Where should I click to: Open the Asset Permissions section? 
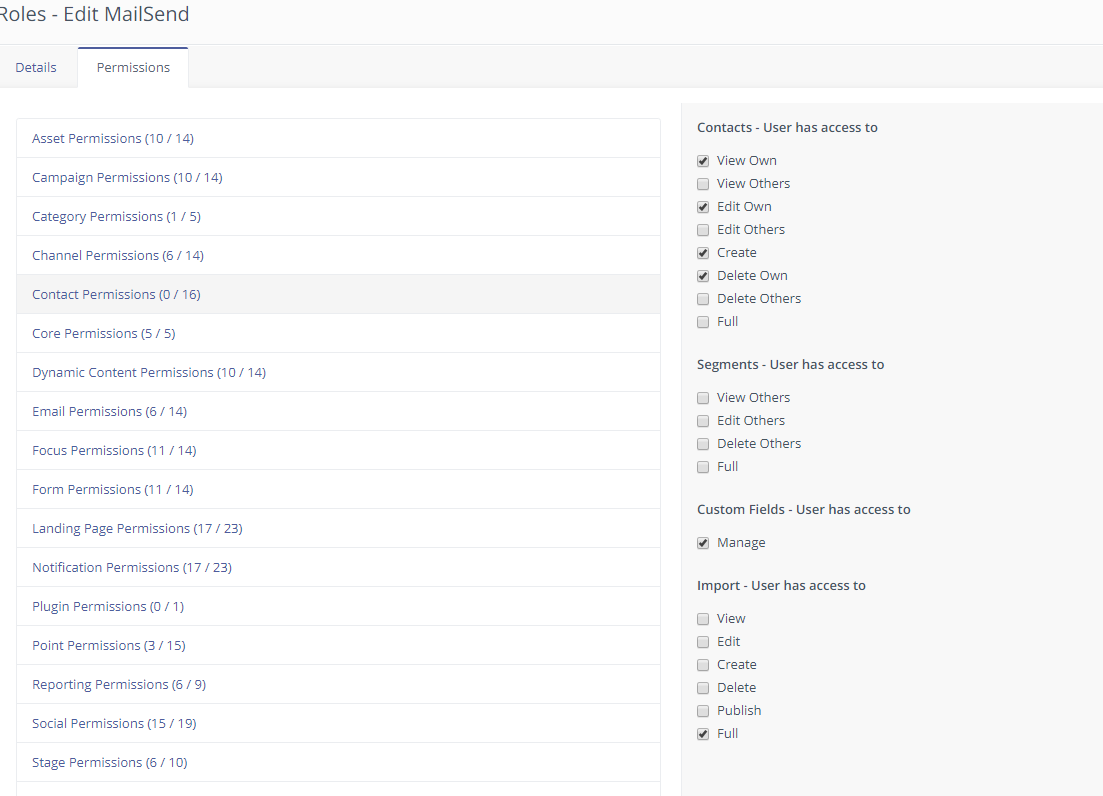tap(113, 138)
